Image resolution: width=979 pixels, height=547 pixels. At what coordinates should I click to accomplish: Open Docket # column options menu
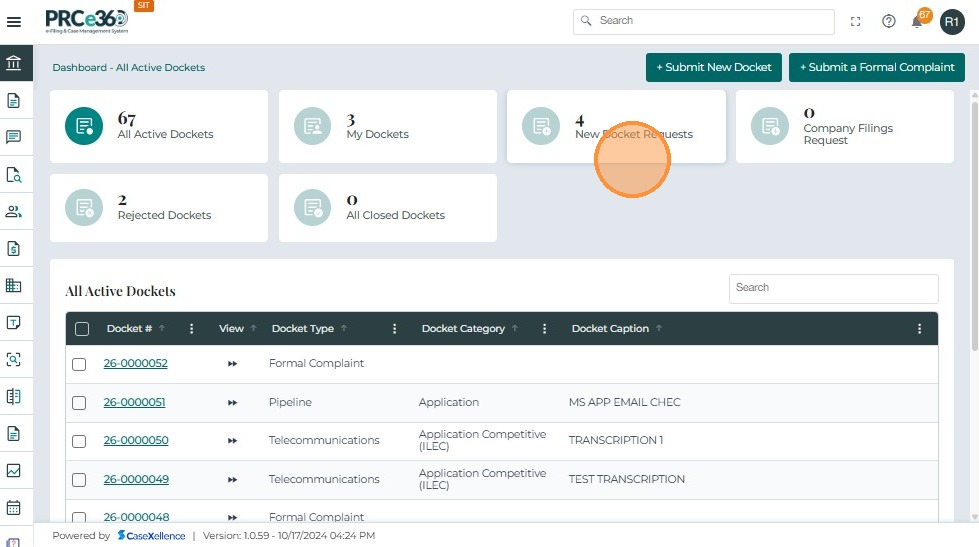point(191,329)
